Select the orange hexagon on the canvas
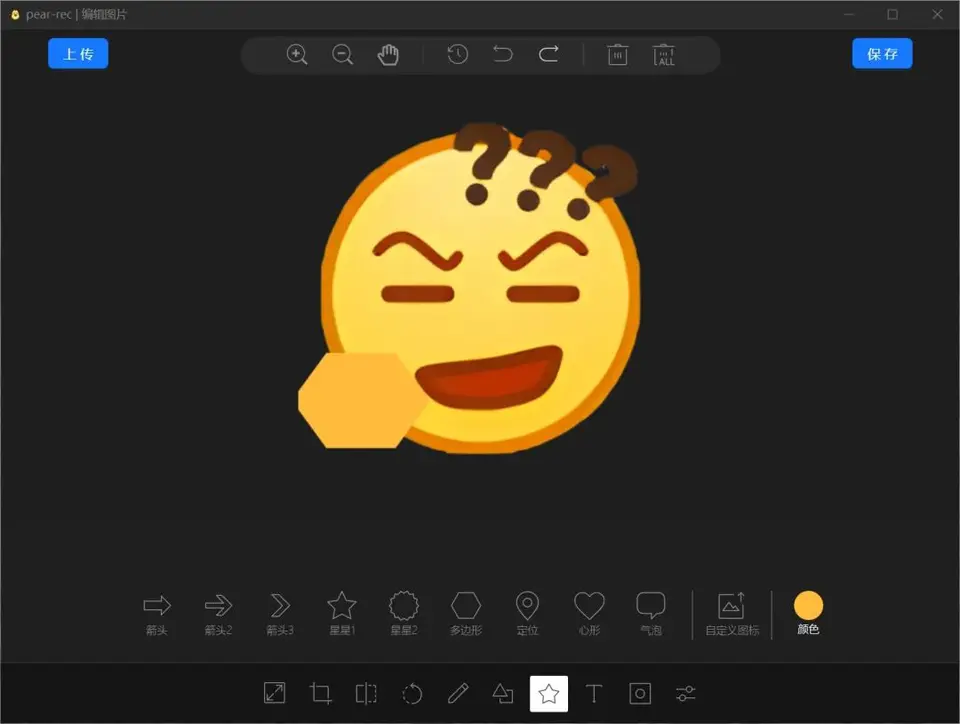 click(x=361, y=400)
